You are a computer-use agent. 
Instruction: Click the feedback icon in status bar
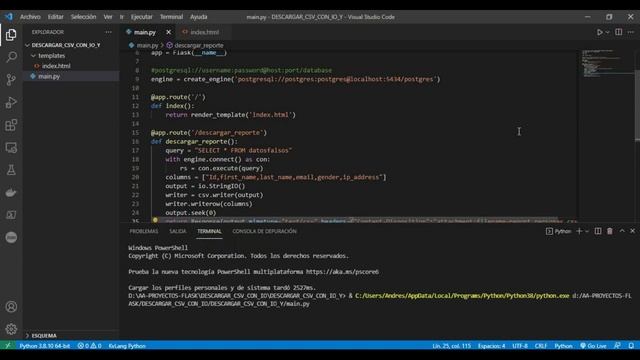(x=617, y=346)
